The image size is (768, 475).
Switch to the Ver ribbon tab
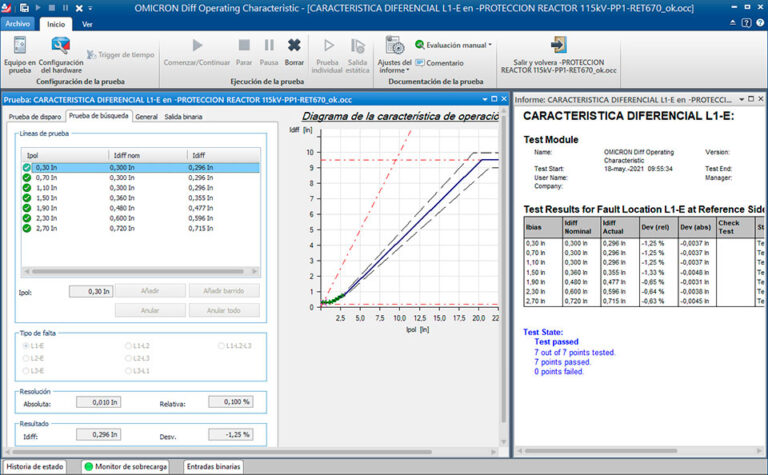click(87, 24)
